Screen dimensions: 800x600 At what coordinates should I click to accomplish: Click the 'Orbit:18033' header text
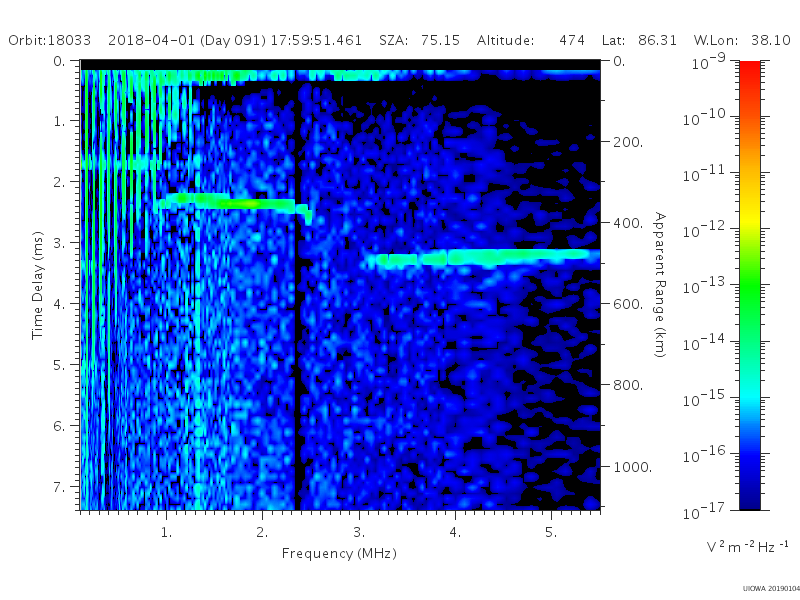click(x=49, y=40)
